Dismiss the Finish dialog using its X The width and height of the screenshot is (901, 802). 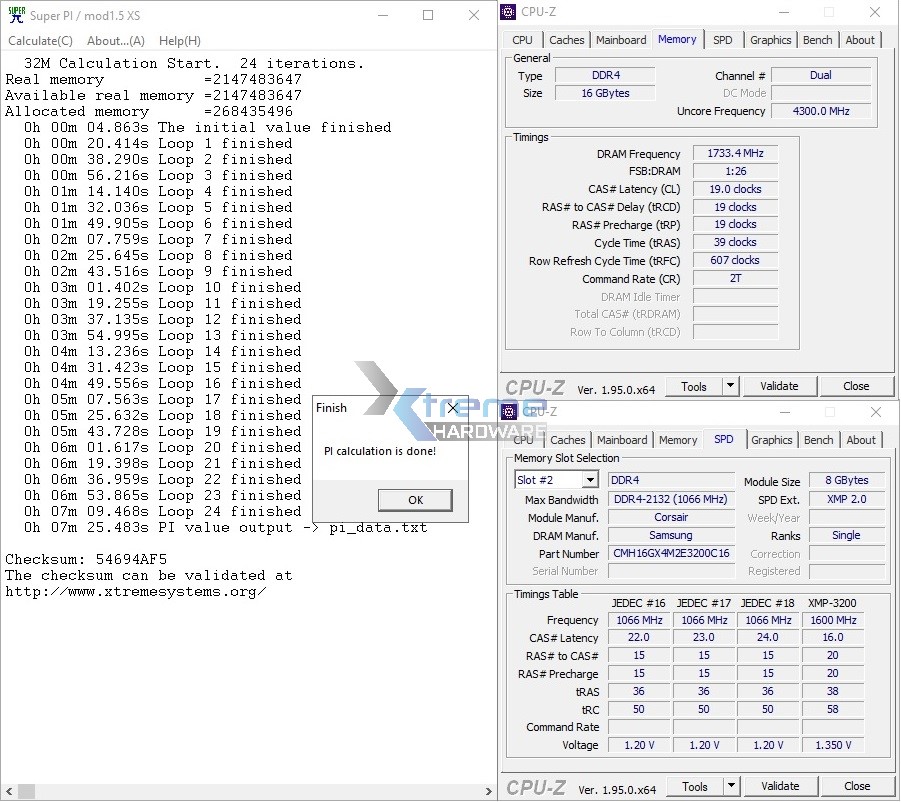tap(452, 408)
